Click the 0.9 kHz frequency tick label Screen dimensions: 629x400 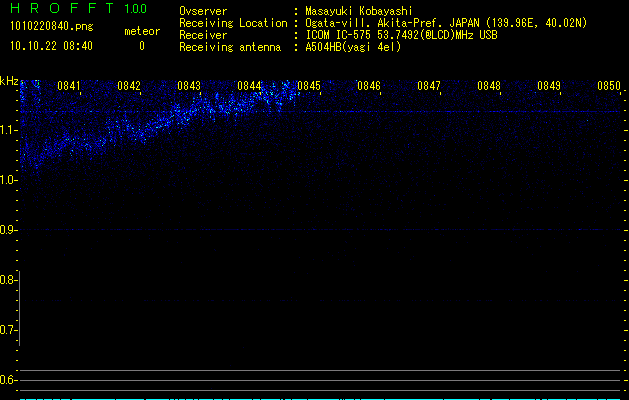click(8, 230)
